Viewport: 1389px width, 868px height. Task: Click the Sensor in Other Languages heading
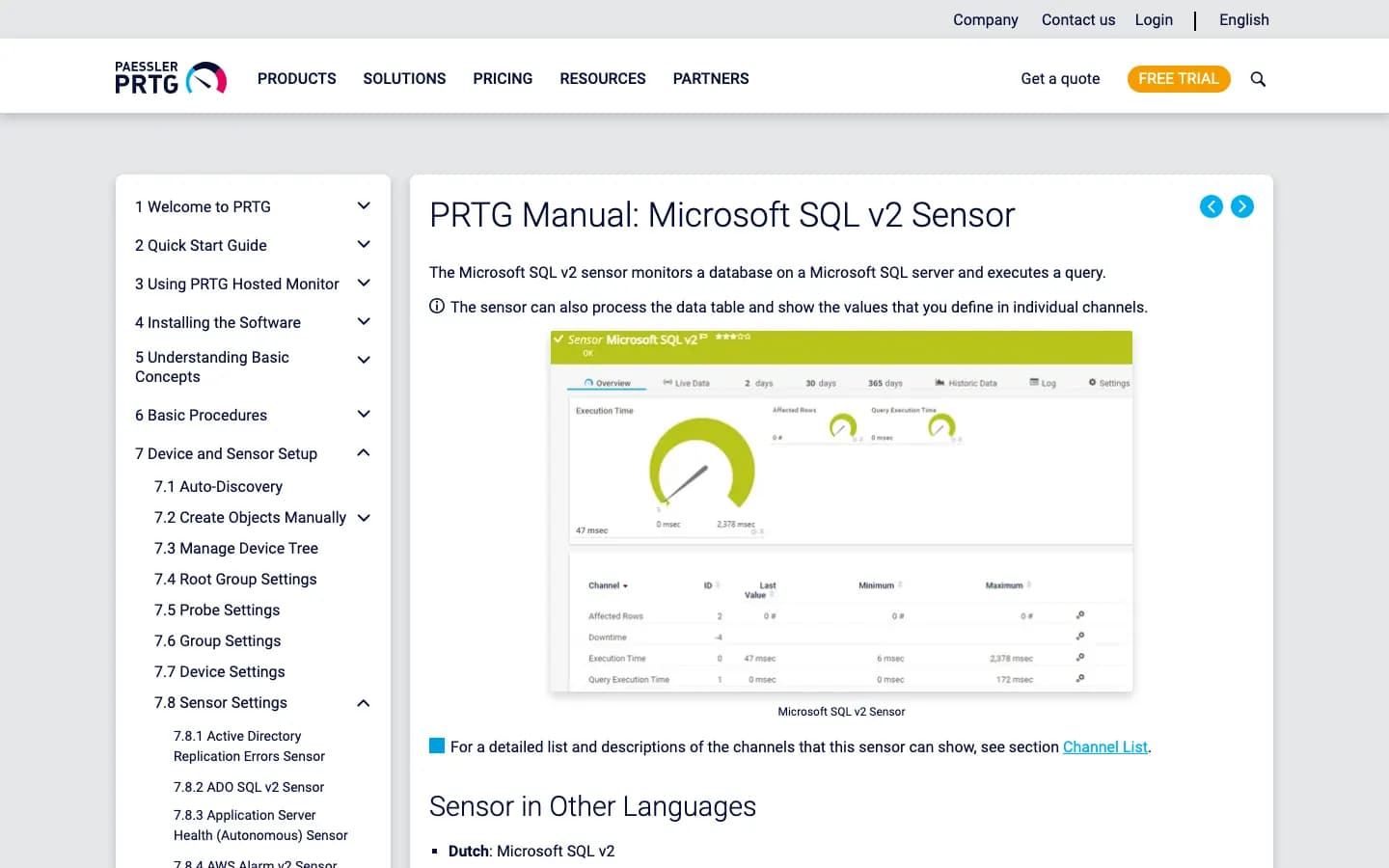click(592, 806)
